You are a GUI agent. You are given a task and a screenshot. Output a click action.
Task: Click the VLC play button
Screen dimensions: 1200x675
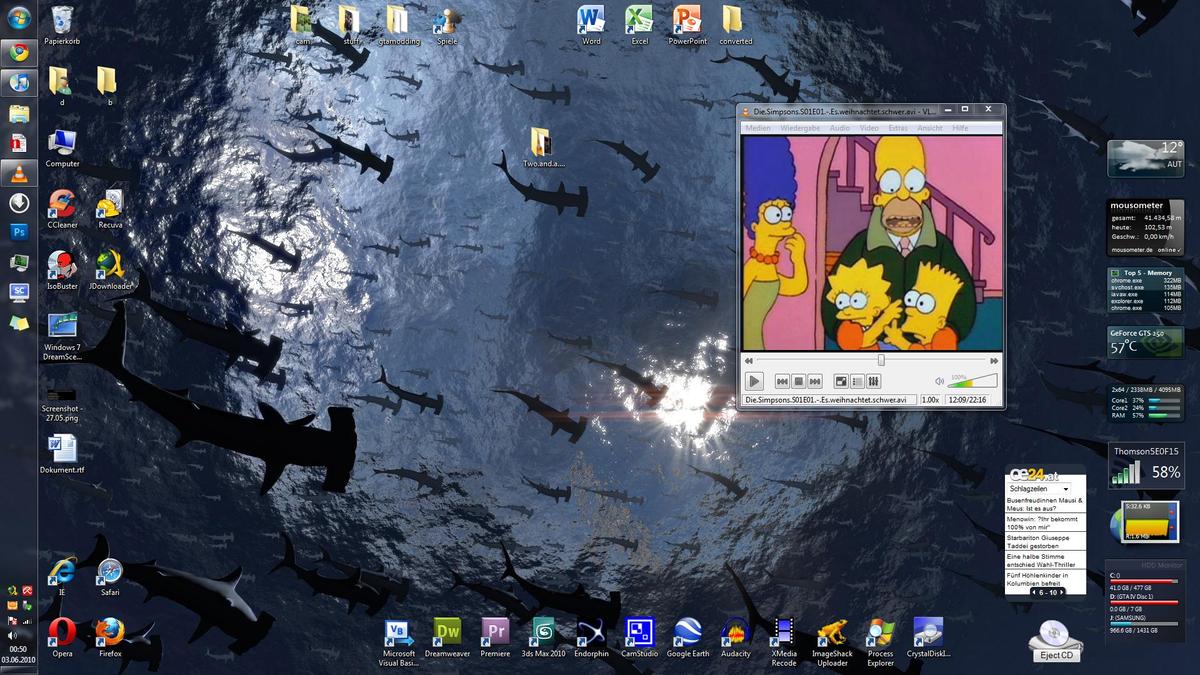pyautogui.click(x=755, y=381)
